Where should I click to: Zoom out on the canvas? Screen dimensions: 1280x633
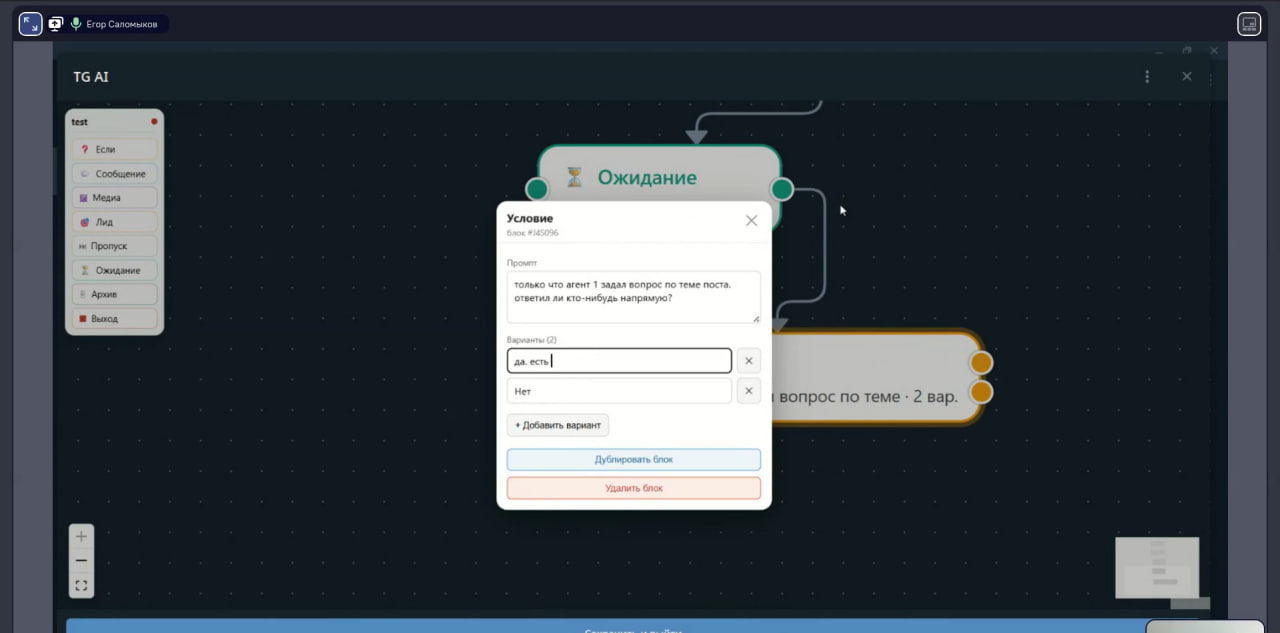81,561
